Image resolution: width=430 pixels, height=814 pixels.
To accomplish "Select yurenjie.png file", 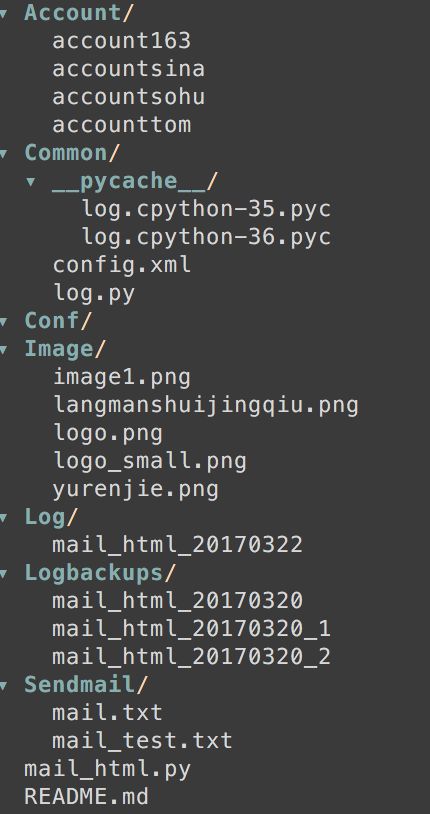I will click(136, 490).
